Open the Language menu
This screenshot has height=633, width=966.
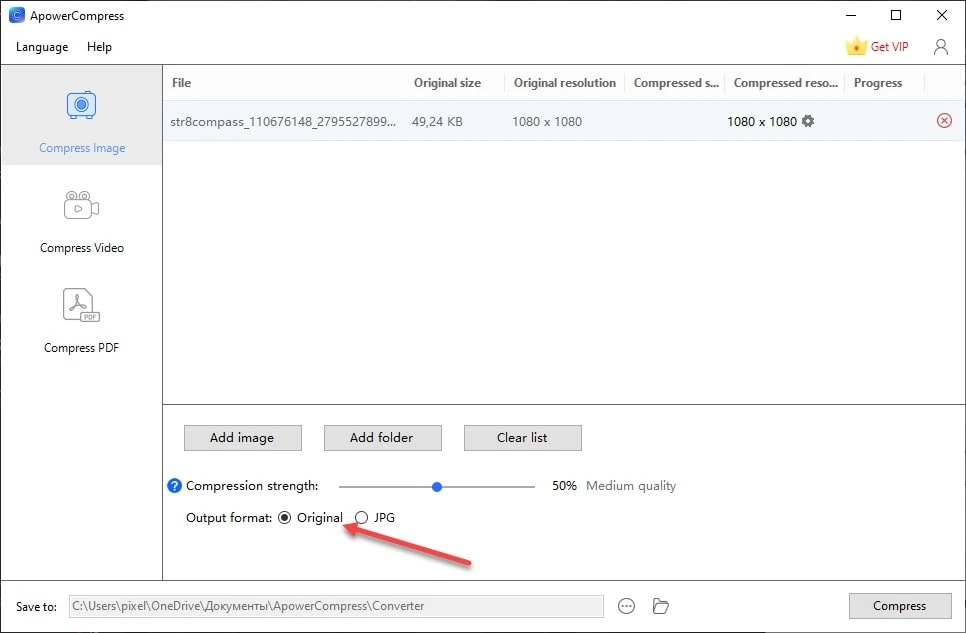[x=42, y=47]
